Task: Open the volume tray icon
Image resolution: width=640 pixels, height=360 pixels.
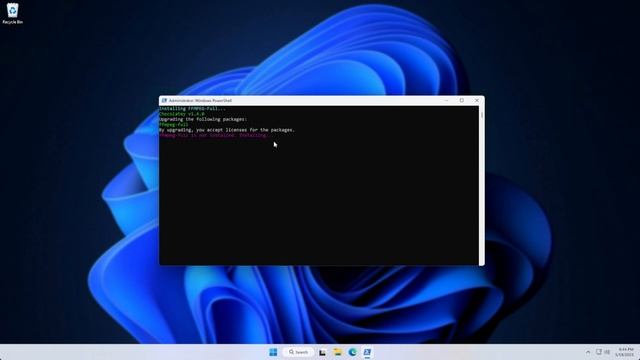Action: tap(607, 352)
